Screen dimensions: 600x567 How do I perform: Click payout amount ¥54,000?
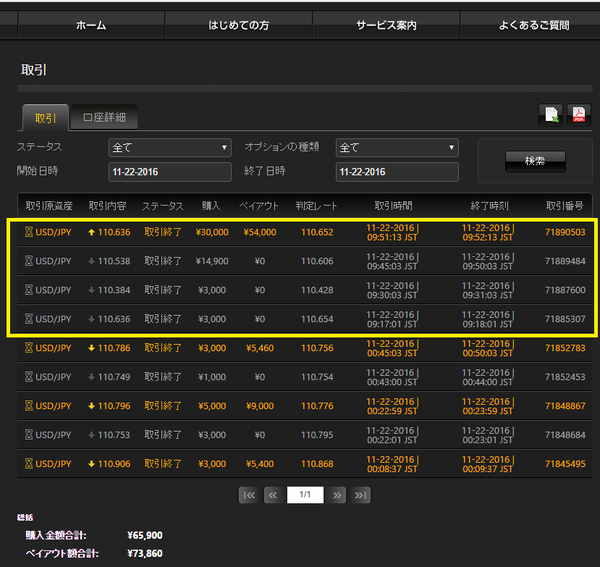(260, 232)
